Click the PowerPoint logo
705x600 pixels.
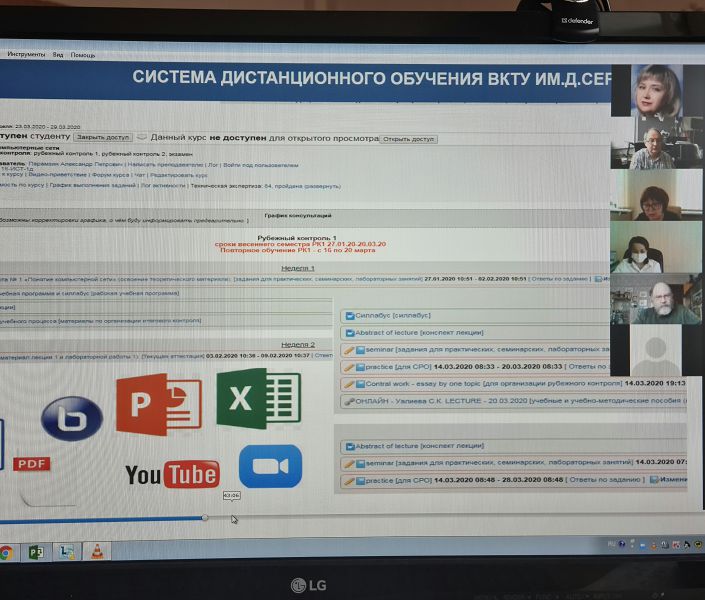(159, 404)
